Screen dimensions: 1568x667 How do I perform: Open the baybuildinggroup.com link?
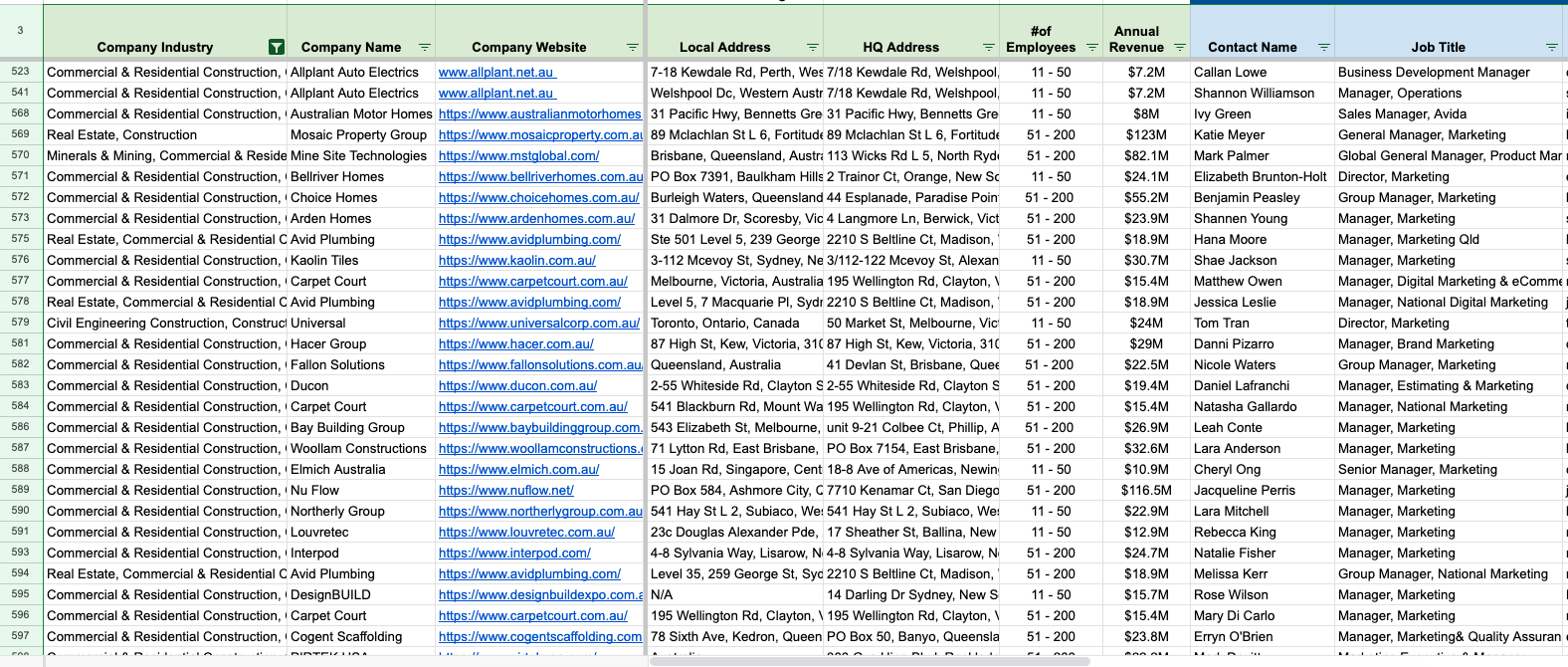pyautogui.click(x=540, y=427)
